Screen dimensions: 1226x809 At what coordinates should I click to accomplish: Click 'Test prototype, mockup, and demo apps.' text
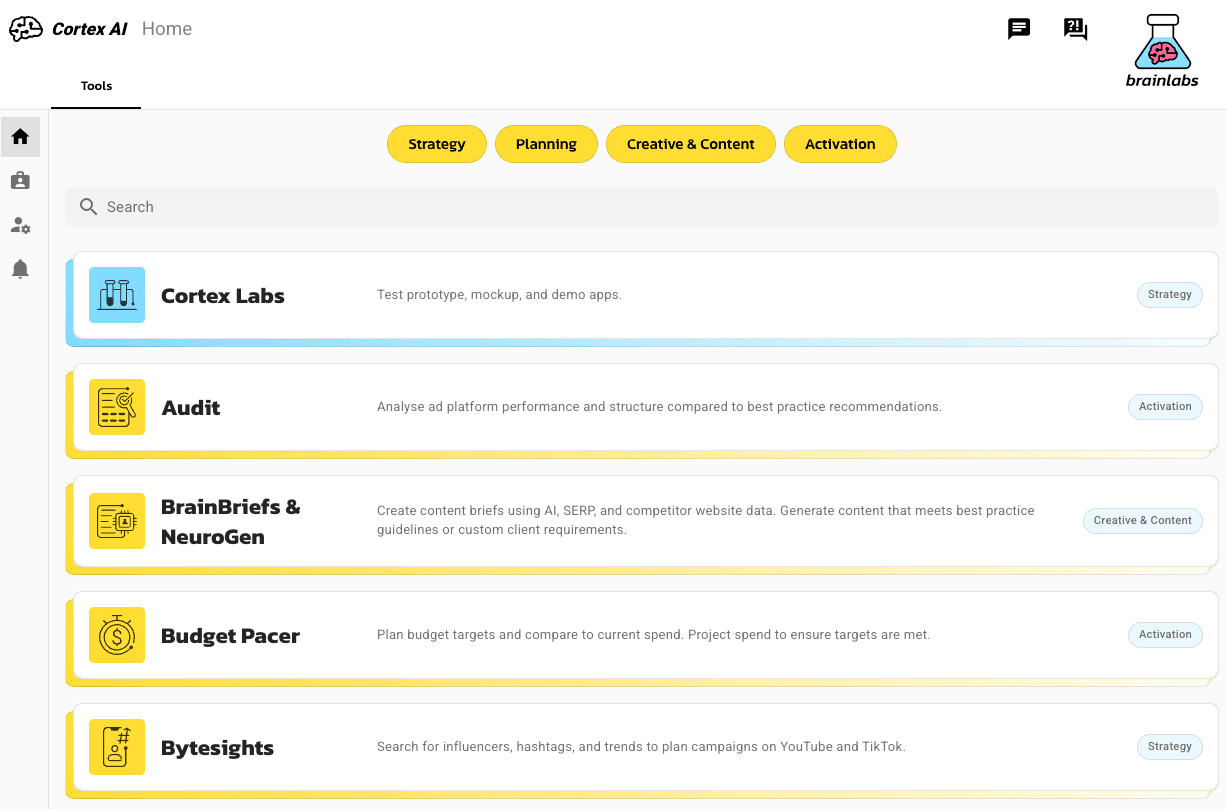click(x=499, y=295)
